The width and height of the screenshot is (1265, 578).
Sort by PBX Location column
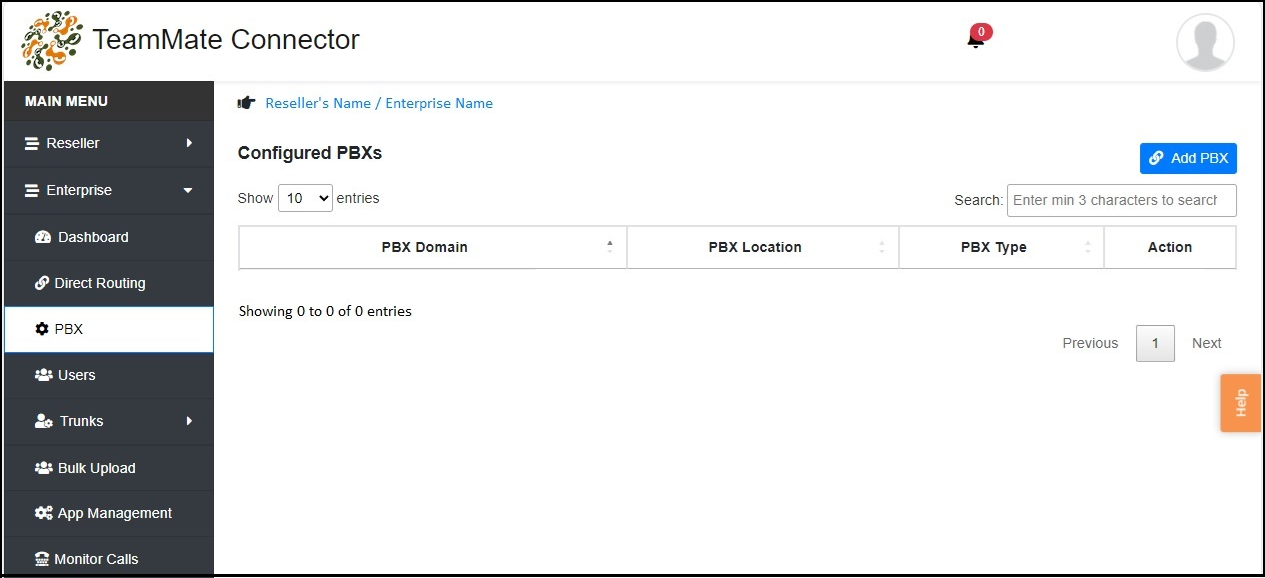coord(763,247)
